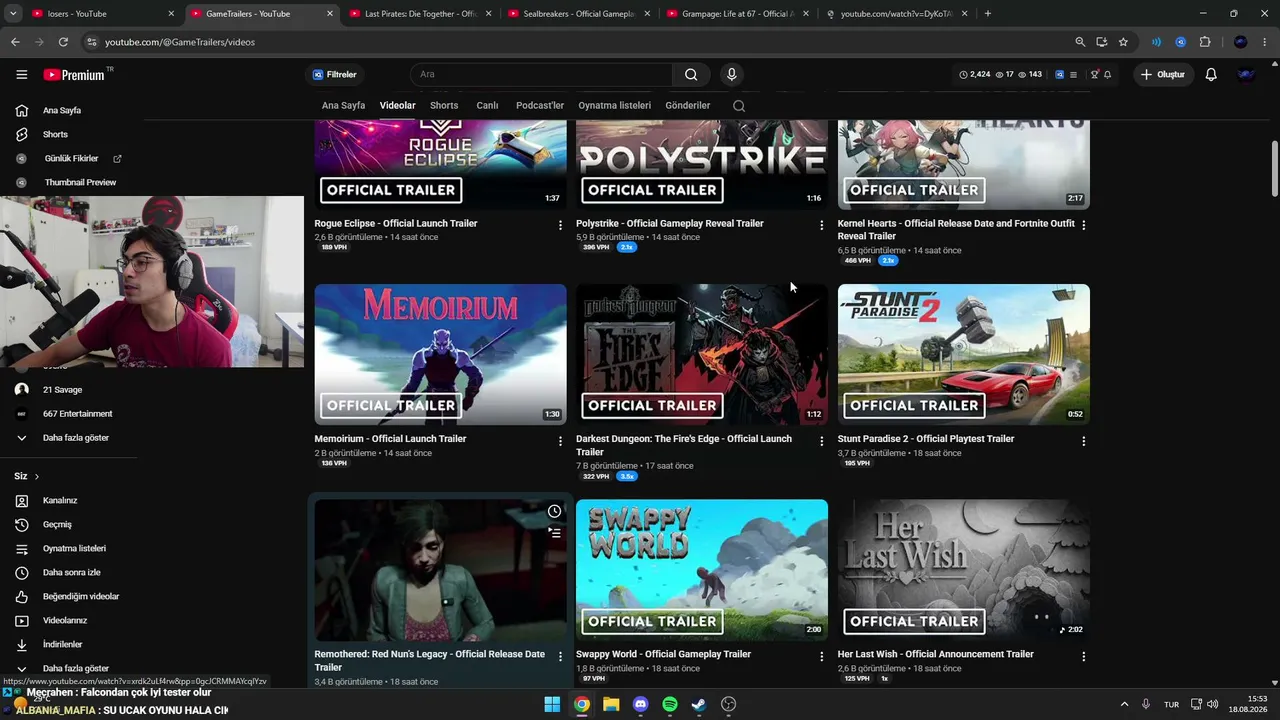Open the Chrome extensions puzzle menu
1280x720 pixels.
[1205, 42]
